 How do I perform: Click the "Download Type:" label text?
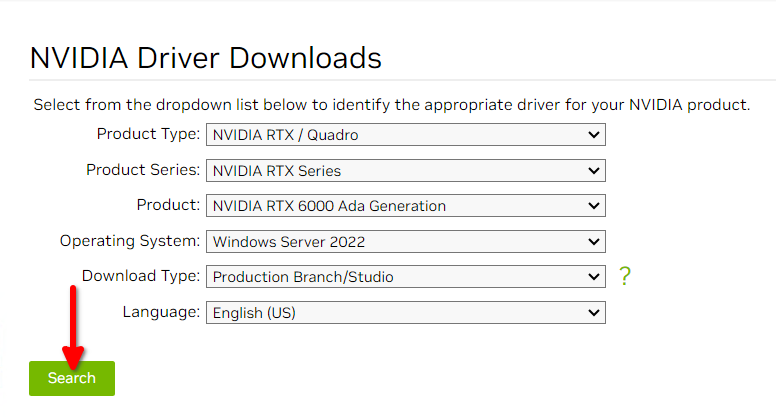coord(141,276)
